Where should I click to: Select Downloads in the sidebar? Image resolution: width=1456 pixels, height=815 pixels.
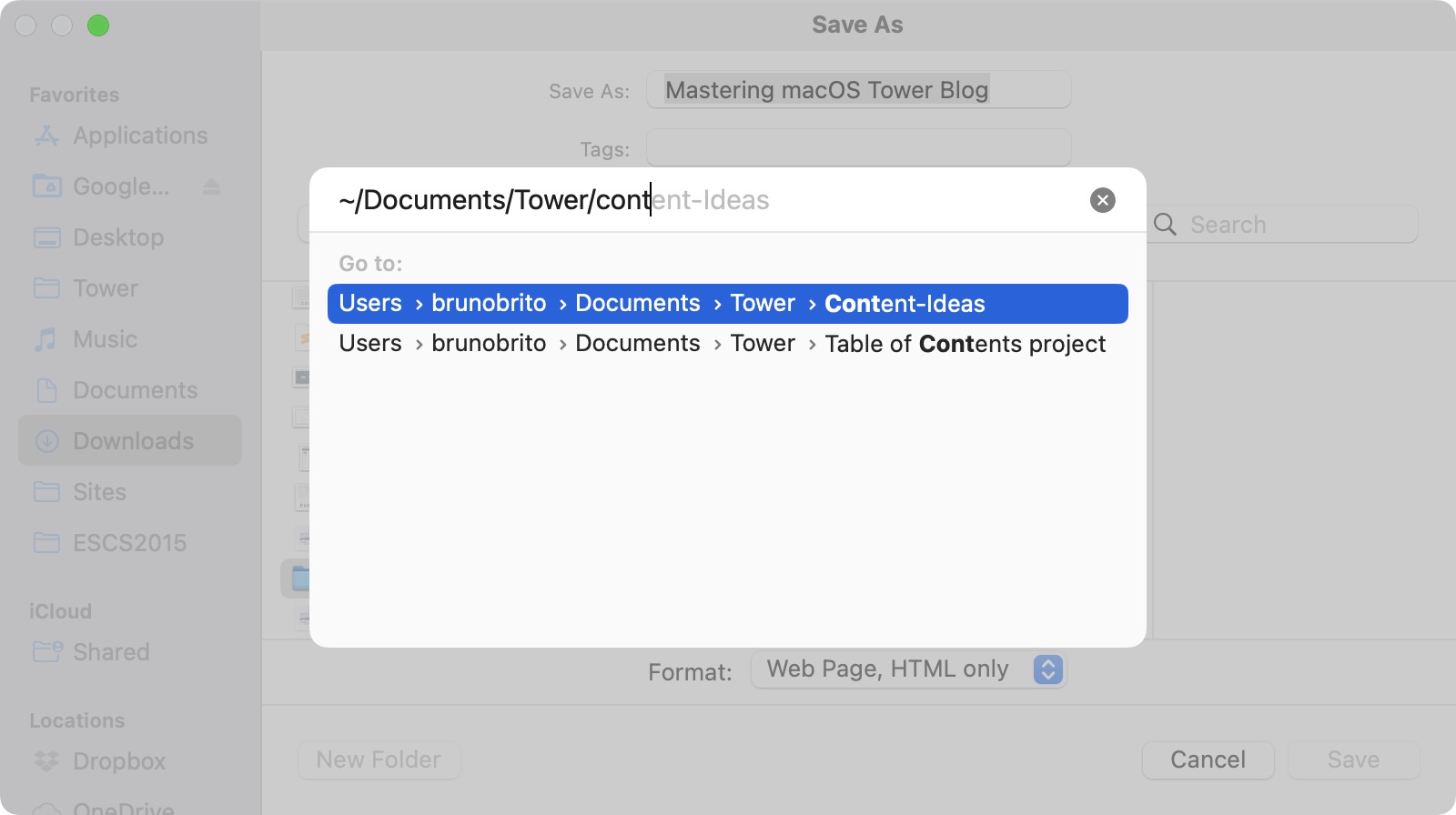133,441
